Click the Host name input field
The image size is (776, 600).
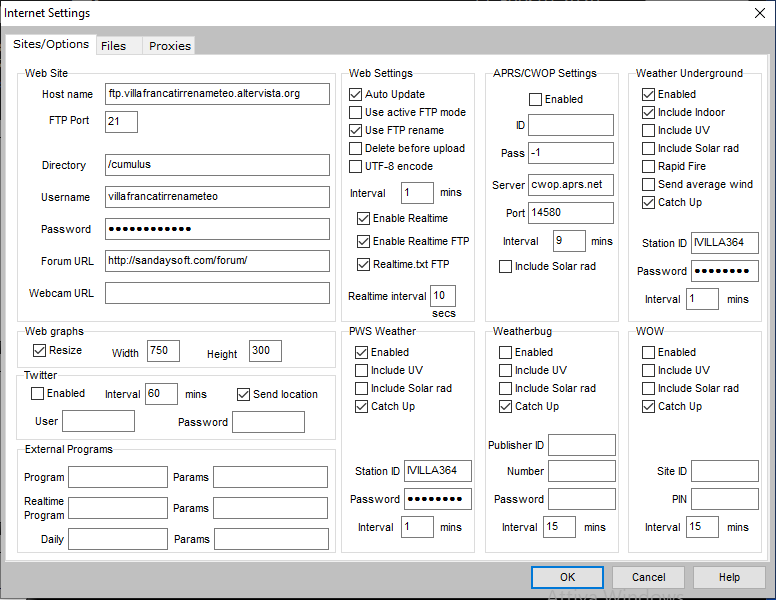click(x=217, y=94)
